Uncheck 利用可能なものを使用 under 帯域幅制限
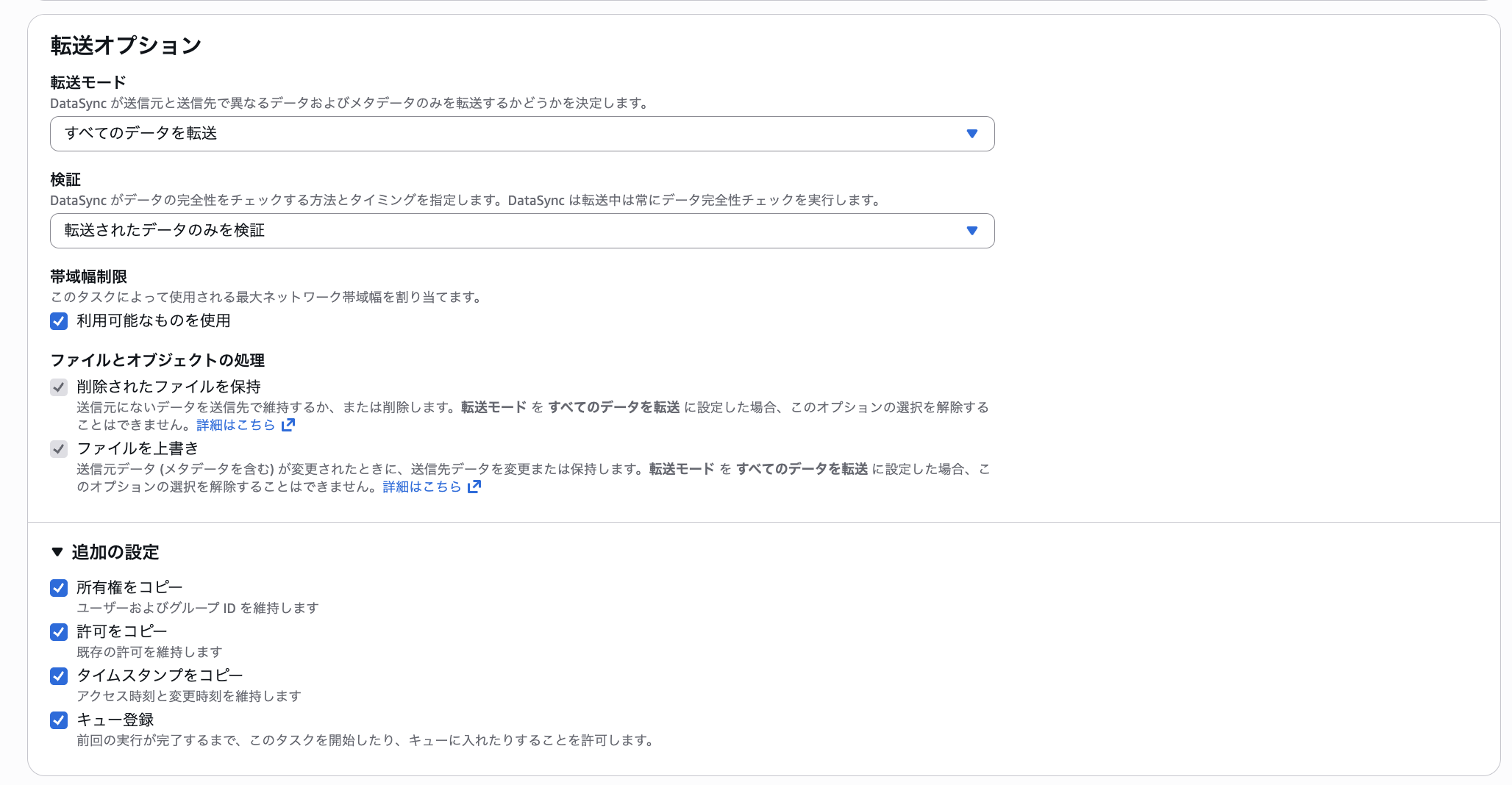The height and width of the screenshot is (785, 1512). pos(58,321)
